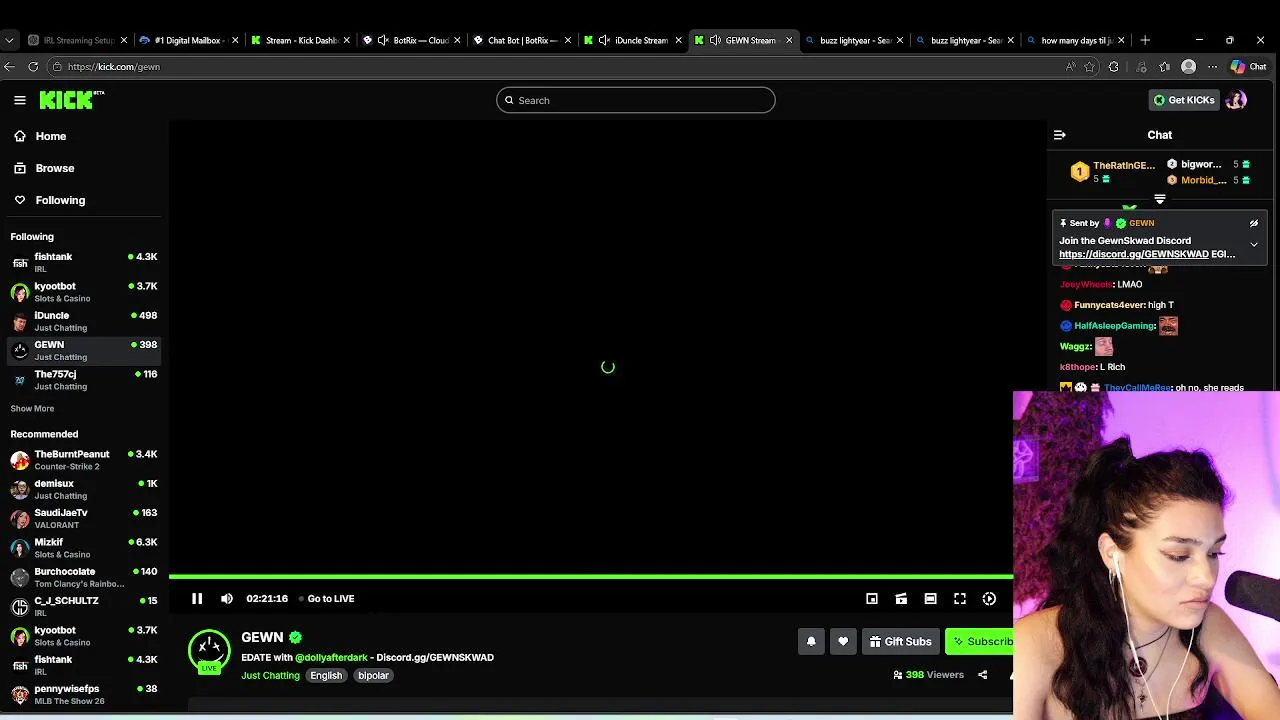The width and height of the screenshot is (1280, 720).
Task: Open new browser tab
Action: pos(1145,40)
